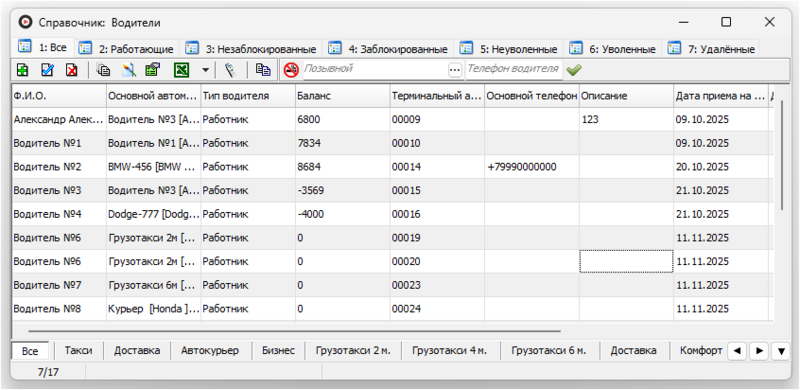Click the duplicate pages icon after first separator
This screenshot has height=390, width=800.
click(104, 70)
